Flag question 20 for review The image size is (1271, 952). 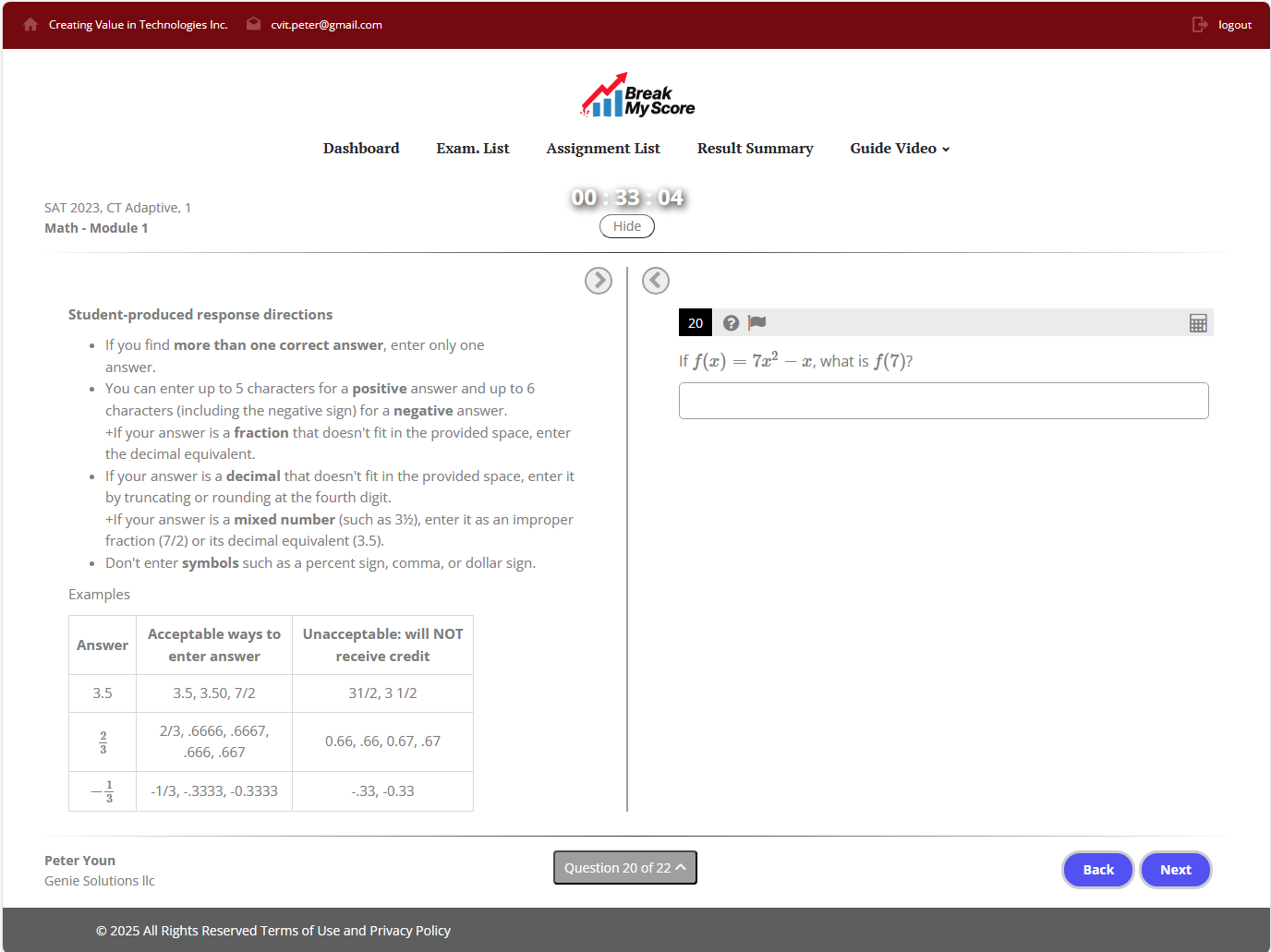coord(757,322)
